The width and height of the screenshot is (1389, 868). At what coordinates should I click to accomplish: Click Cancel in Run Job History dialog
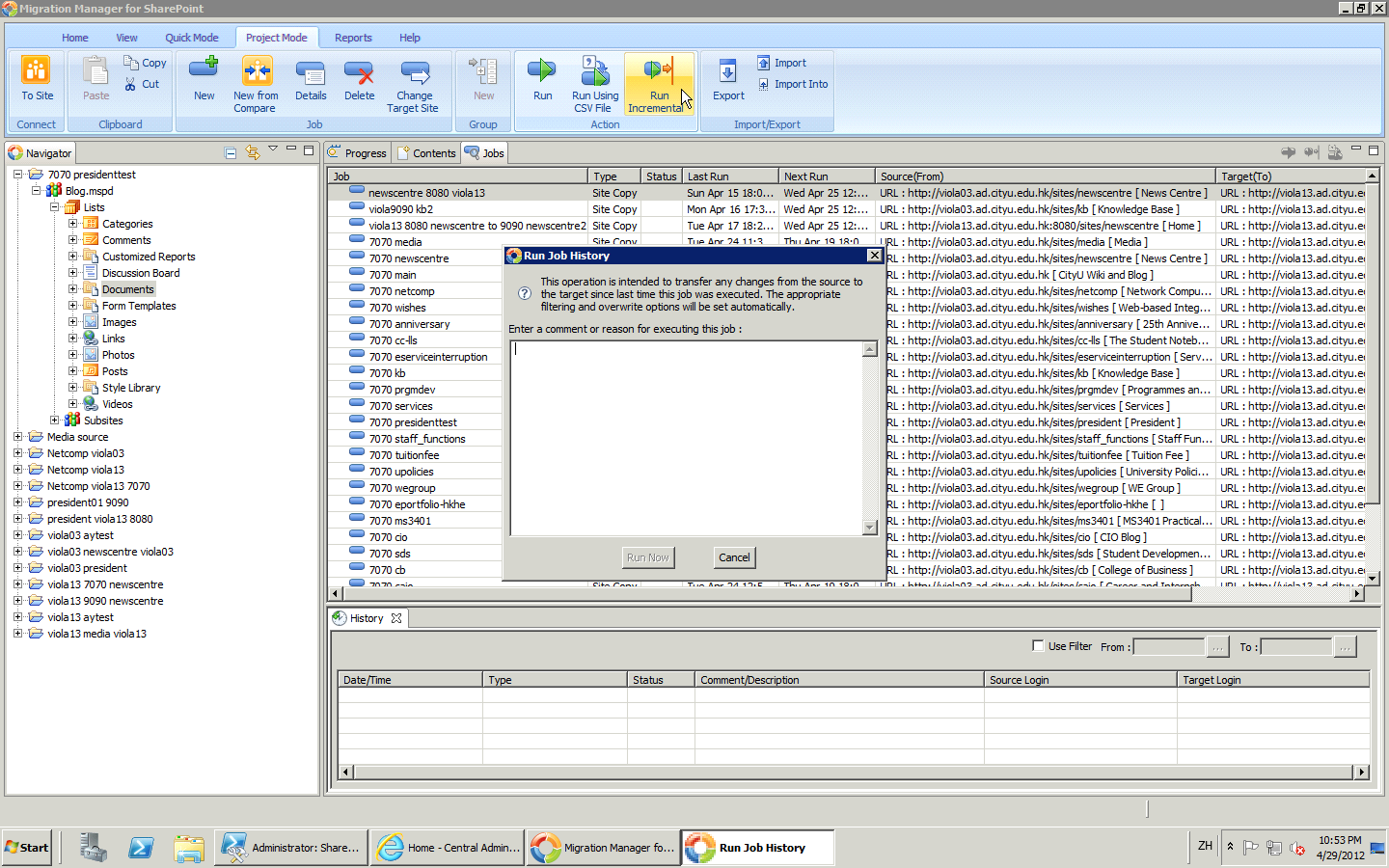click(x=734, y=557)
